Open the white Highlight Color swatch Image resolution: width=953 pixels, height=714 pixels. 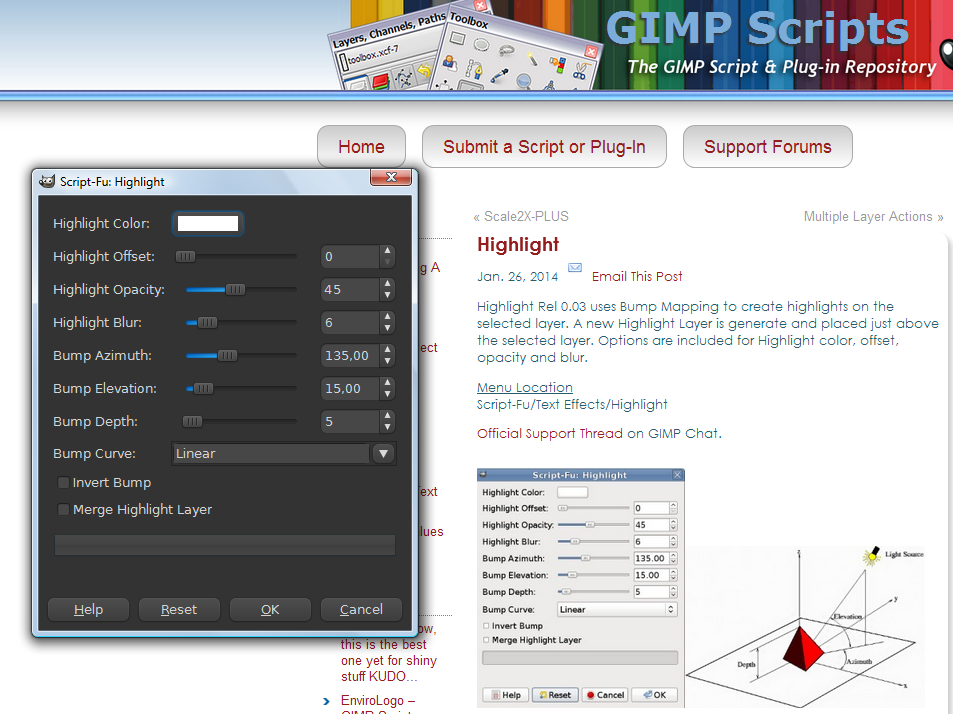click(208, 223)
